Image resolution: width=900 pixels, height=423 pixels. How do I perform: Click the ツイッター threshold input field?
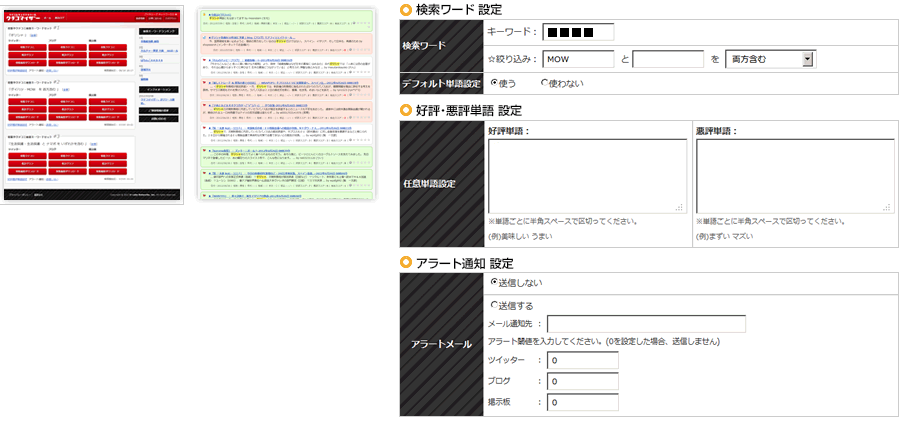point(582,360)
